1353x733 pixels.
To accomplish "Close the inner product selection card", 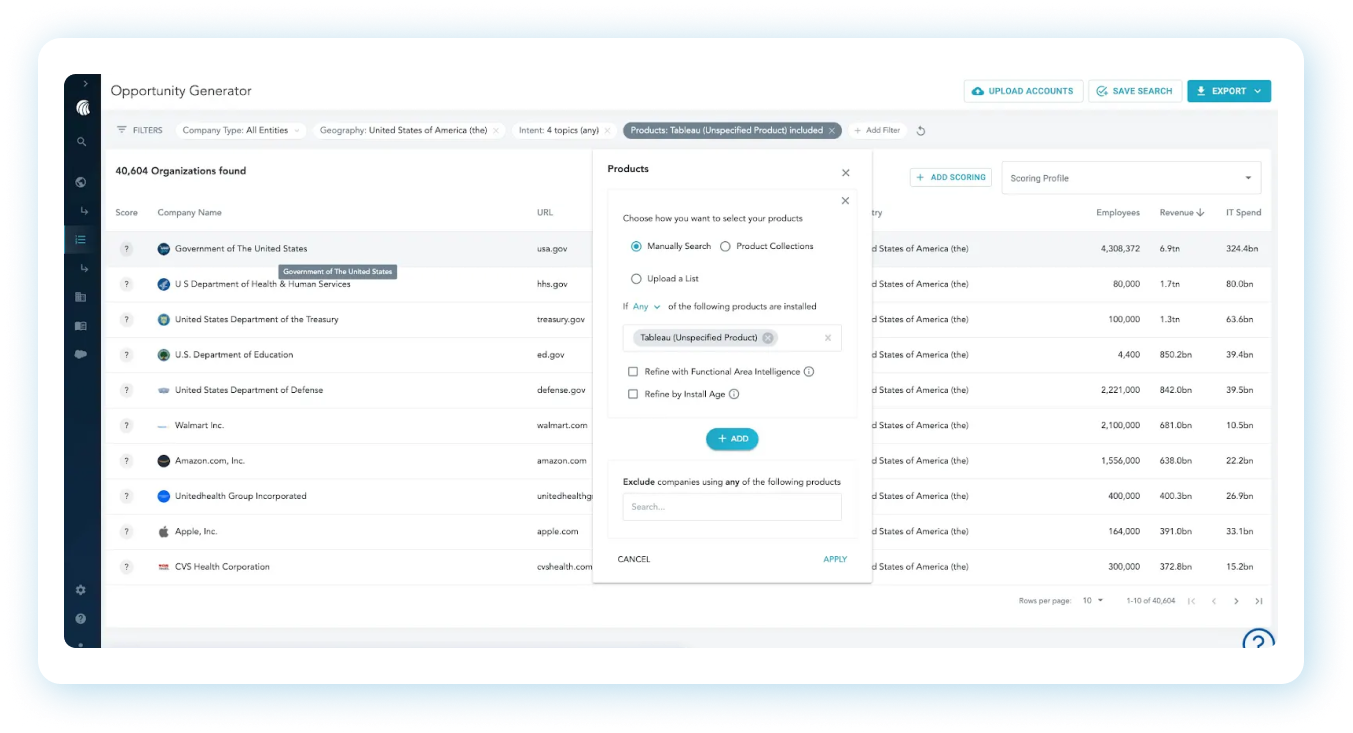I will click(845, 201).
